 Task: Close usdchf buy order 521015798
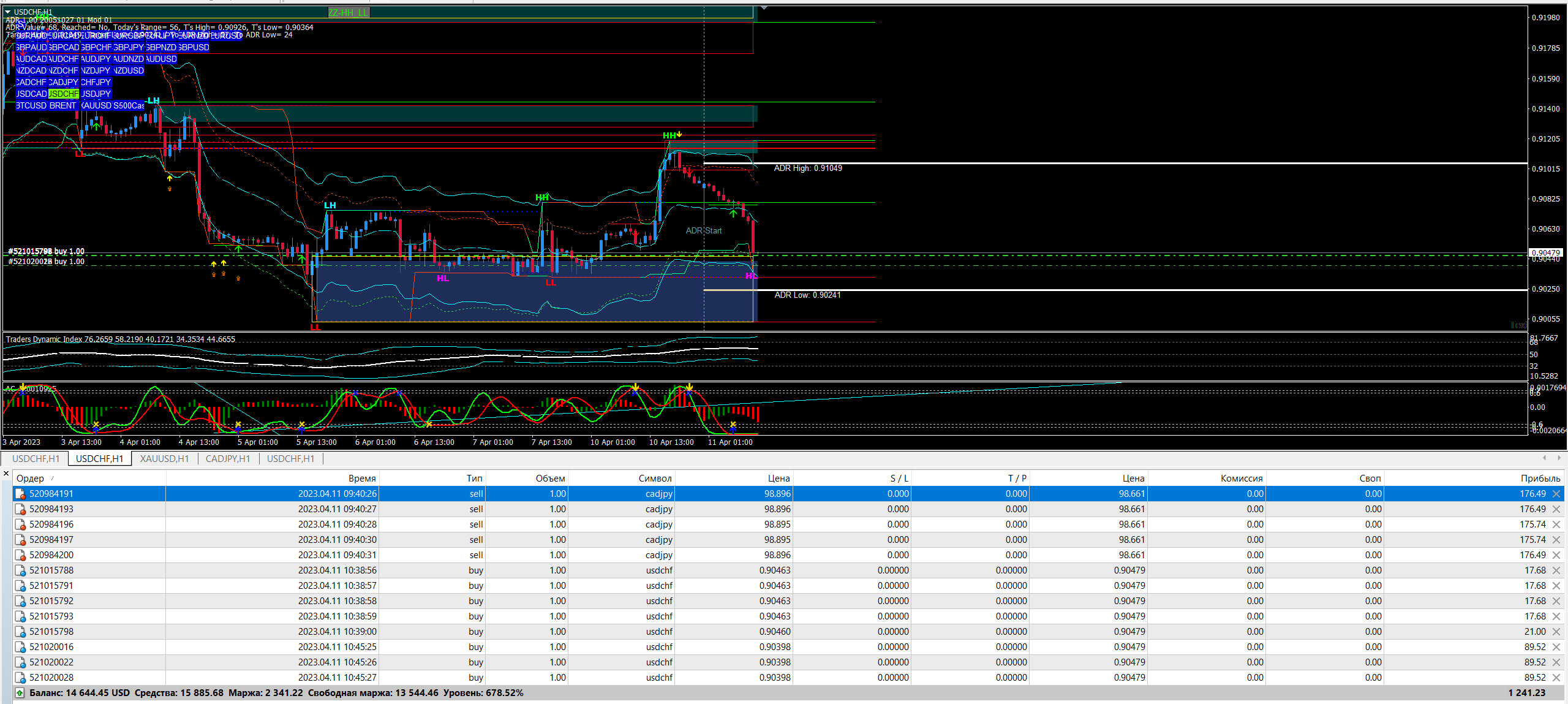1556,632
